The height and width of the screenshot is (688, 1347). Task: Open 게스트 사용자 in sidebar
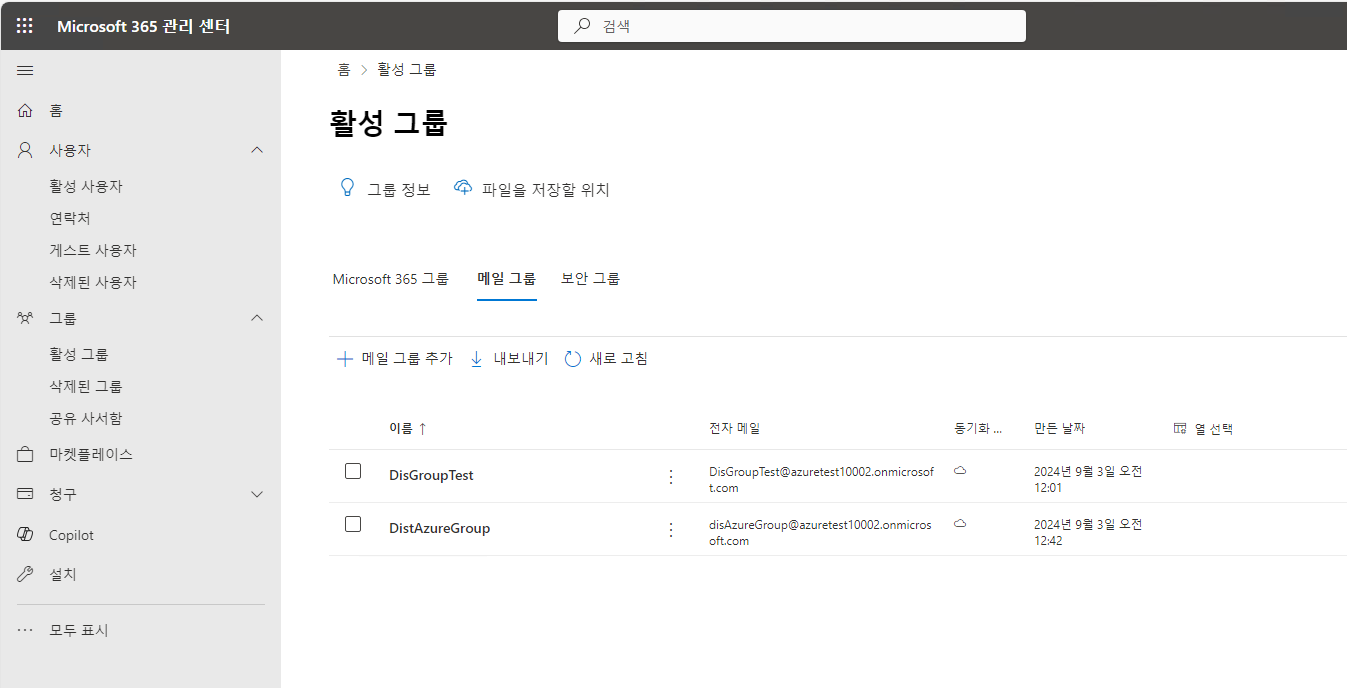[93, 250]
